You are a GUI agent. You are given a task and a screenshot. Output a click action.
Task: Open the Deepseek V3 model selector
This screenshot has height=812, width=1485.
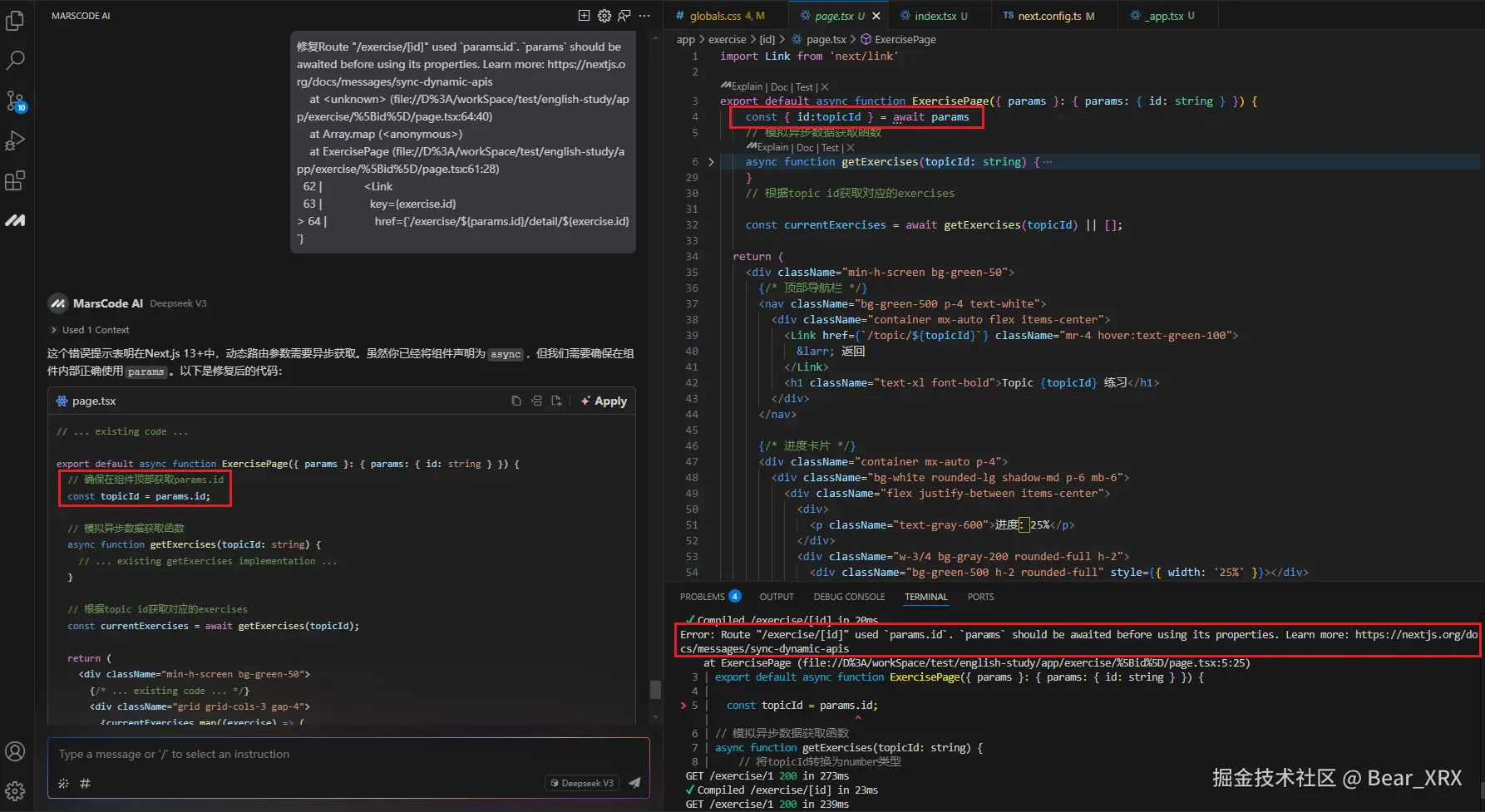tap(582, 783)
